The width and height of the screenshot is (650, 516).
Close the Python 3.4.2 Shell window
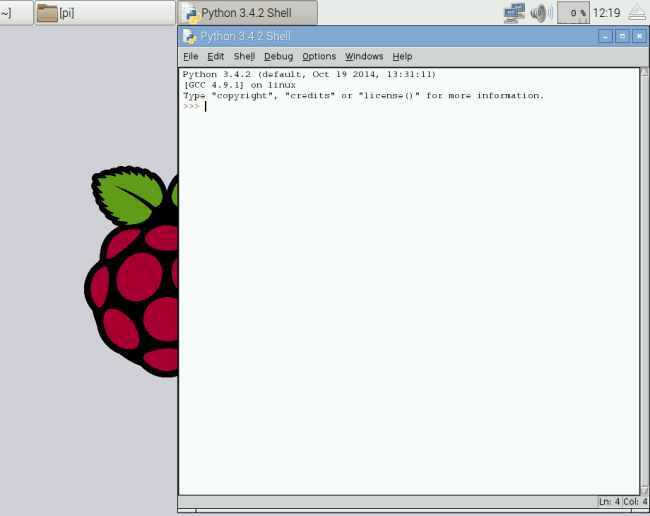639,36
